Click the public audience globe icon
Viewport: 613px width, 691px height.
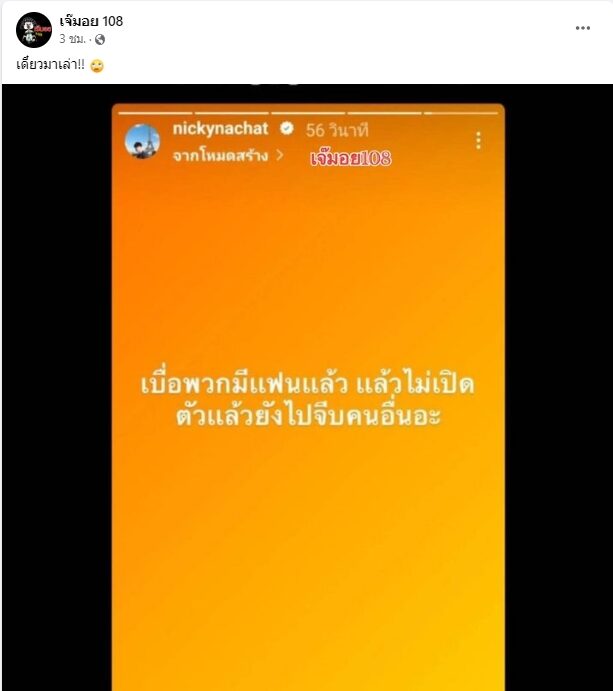[100, 40]
